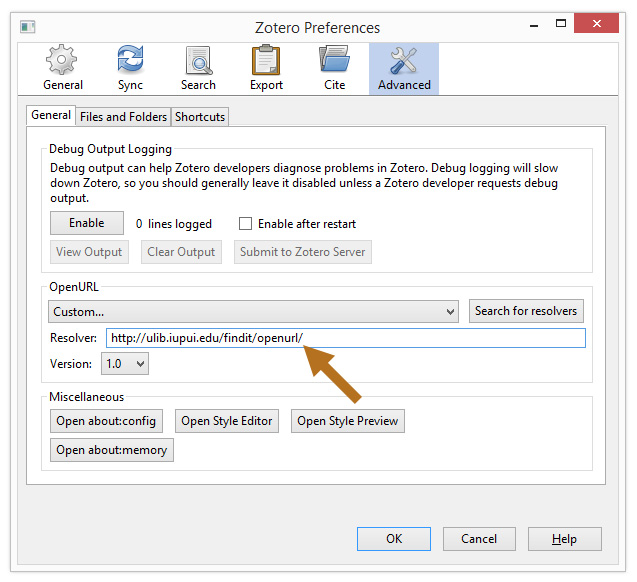Click Open Style Editor button
This screenshot has width=637, height=582.
click(227, 421)
